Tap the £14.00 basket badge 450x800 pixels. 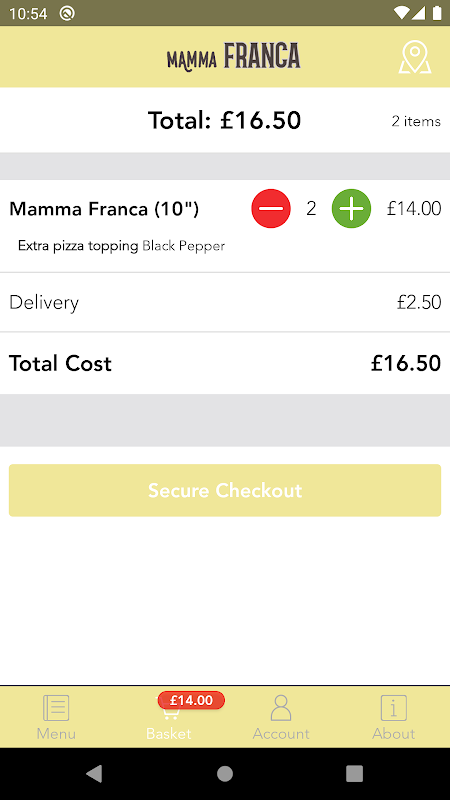coord(191,700)
